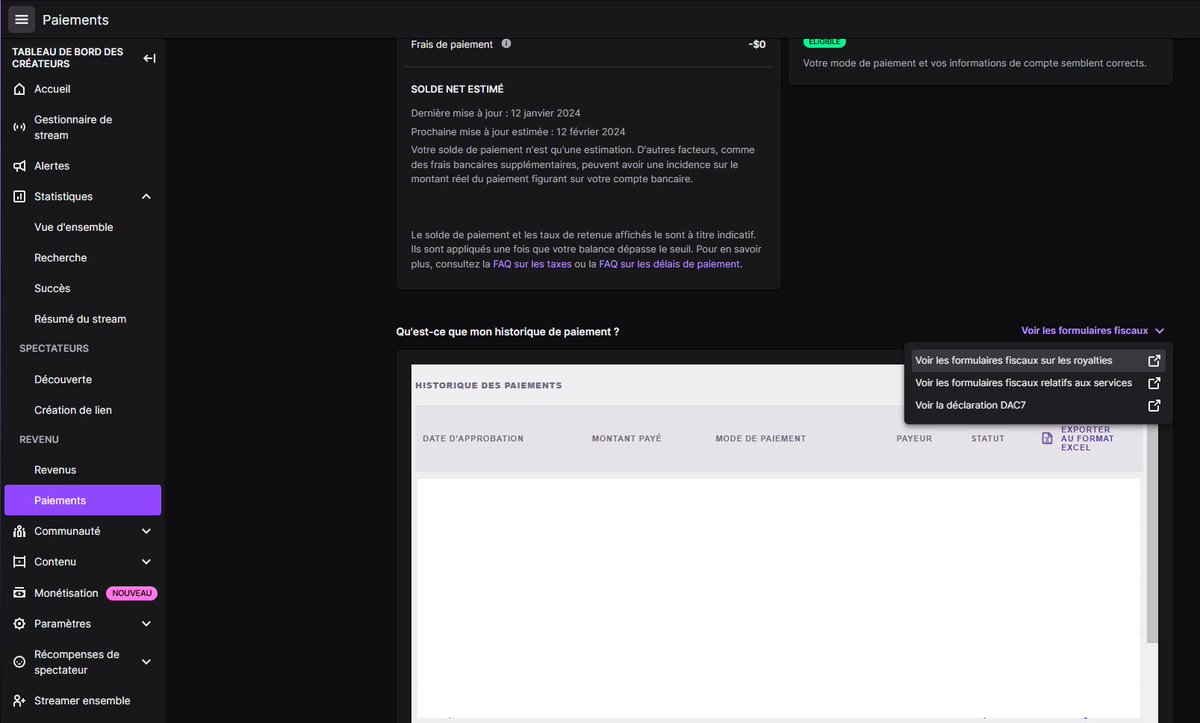1200x723 pixels.
Task: Click external link icon for services forms
Action: point(1154,383)
